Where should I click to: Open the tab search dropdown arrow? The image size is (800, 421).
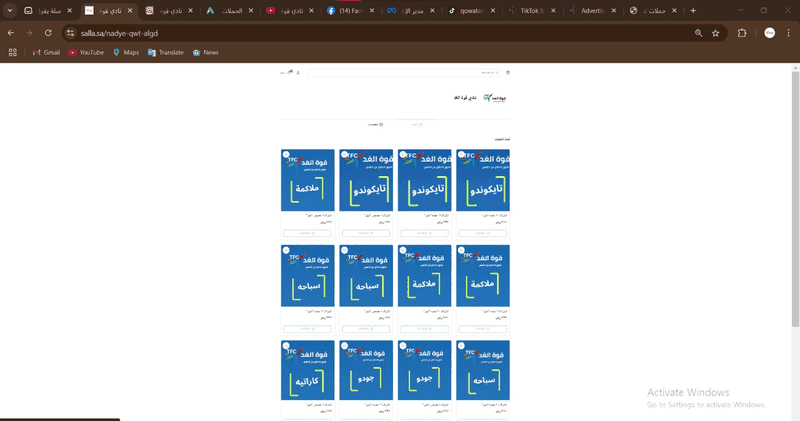[10, 10]
